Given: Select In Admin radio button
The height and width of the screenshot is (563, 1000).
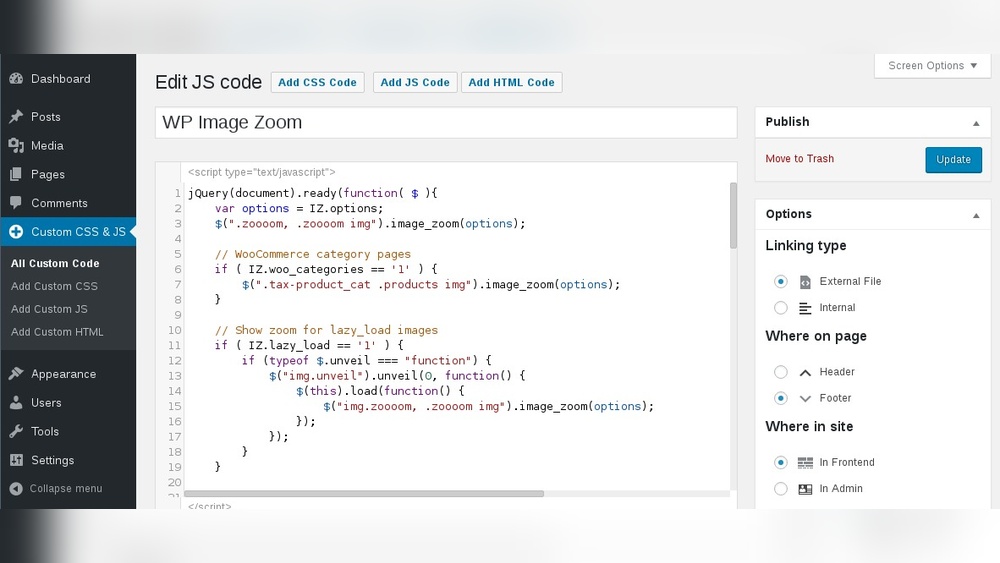Looking at the screenshot, I should pos(781,488).
